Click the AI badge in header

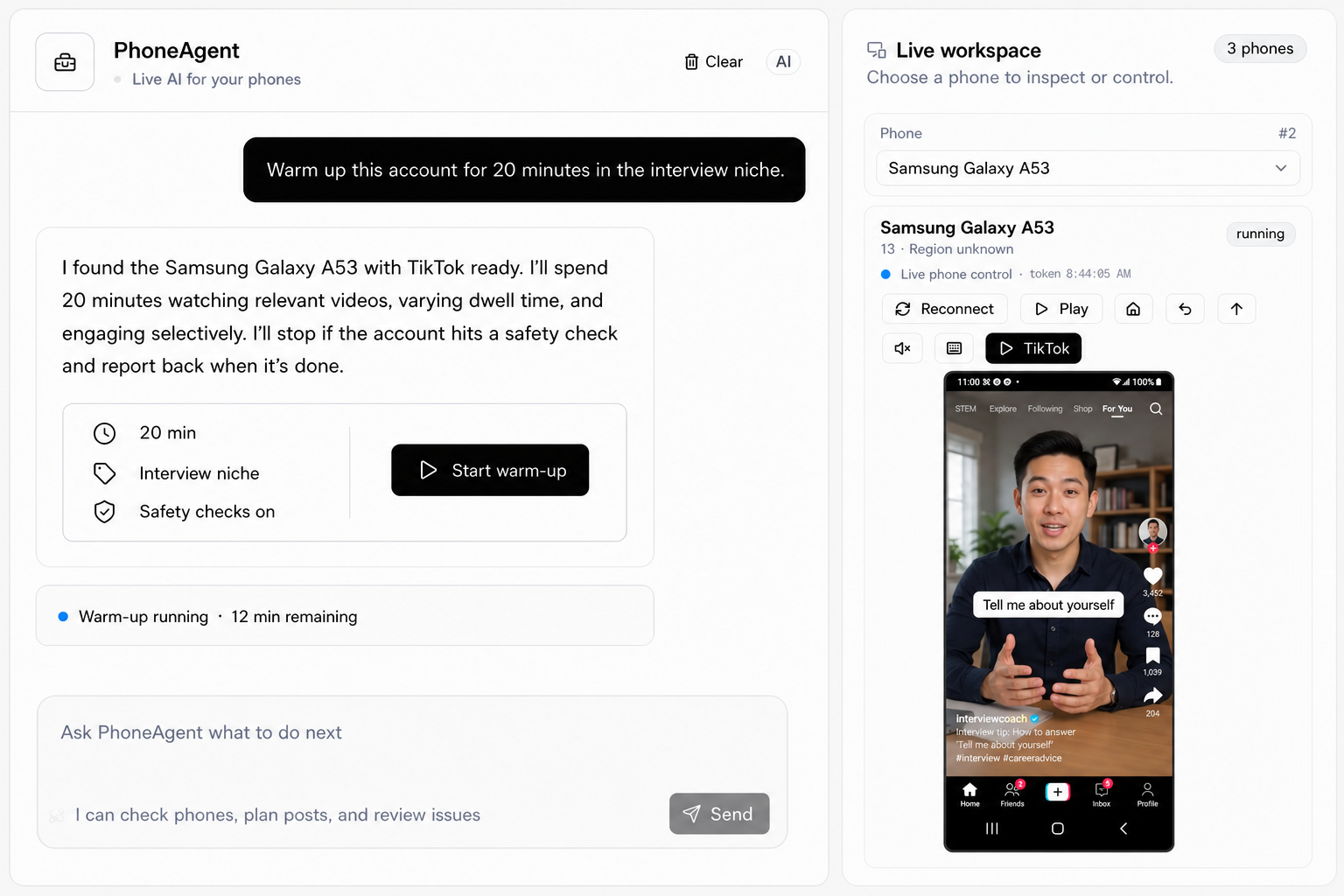[x=783, y=62]
